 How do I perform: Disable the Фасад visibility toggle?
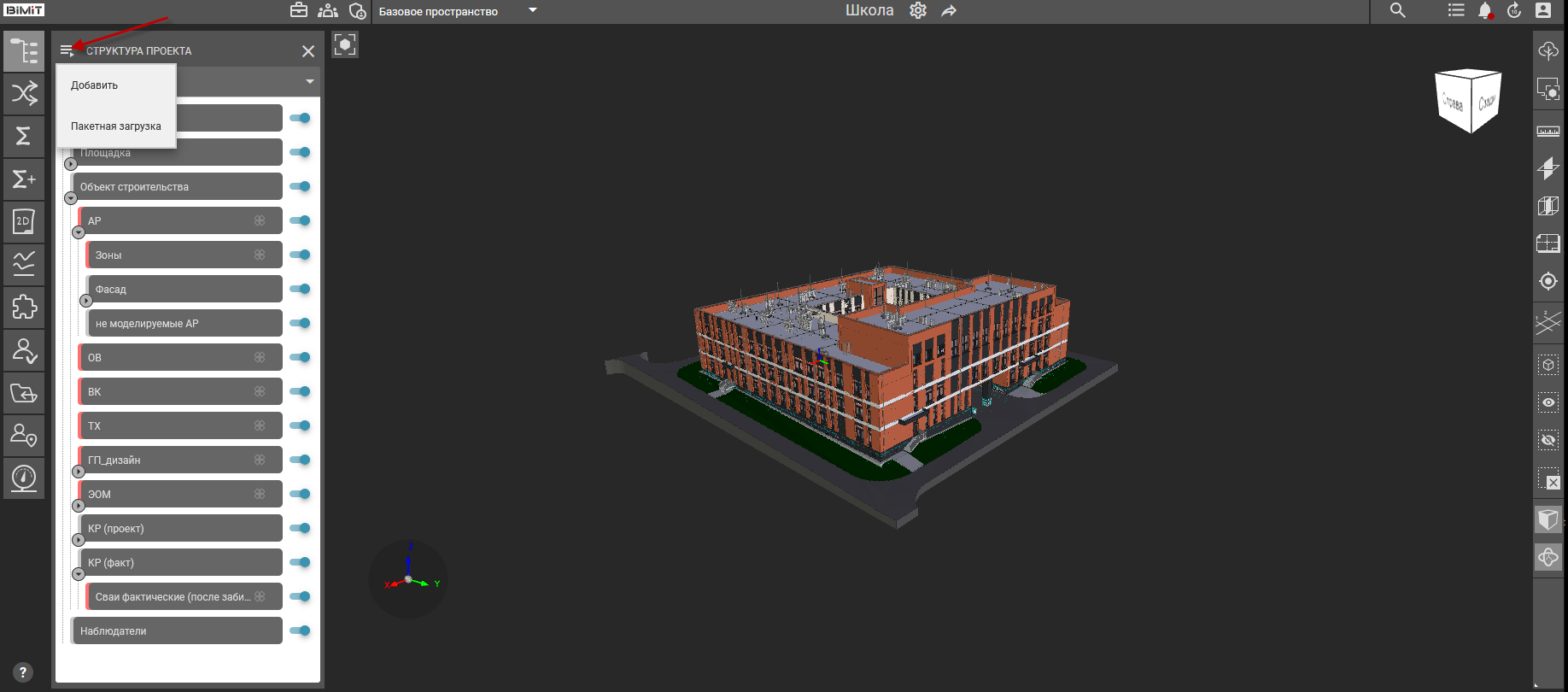point(300,289)
